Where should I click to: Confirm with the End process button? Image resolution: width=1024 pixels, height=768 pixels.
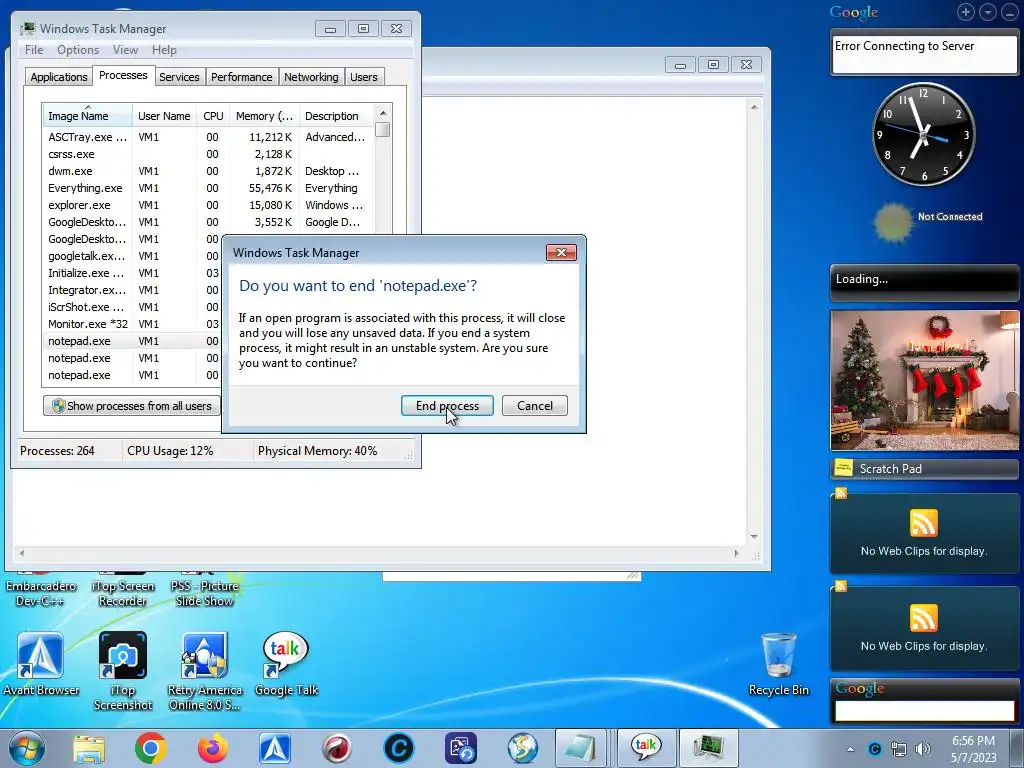pos(447,406)
